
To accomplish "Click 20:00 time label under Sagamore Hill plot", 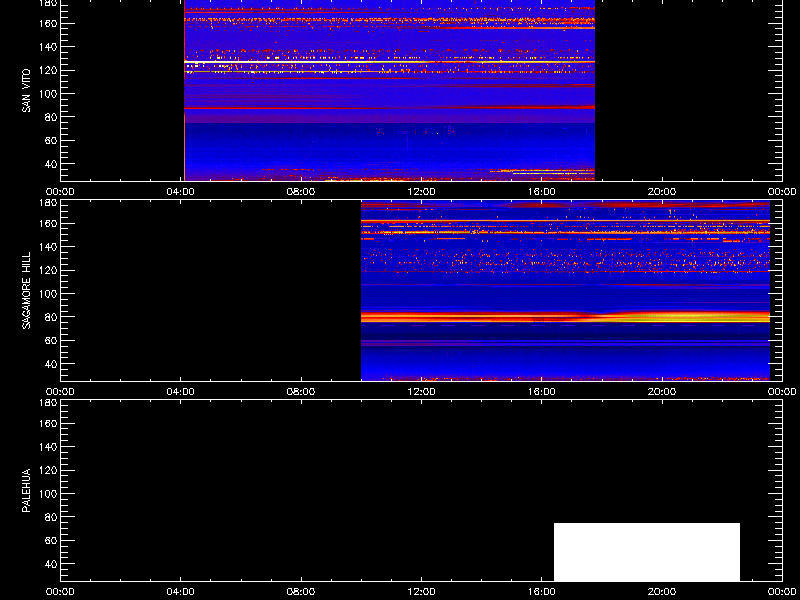I will [x=662, y=392].
